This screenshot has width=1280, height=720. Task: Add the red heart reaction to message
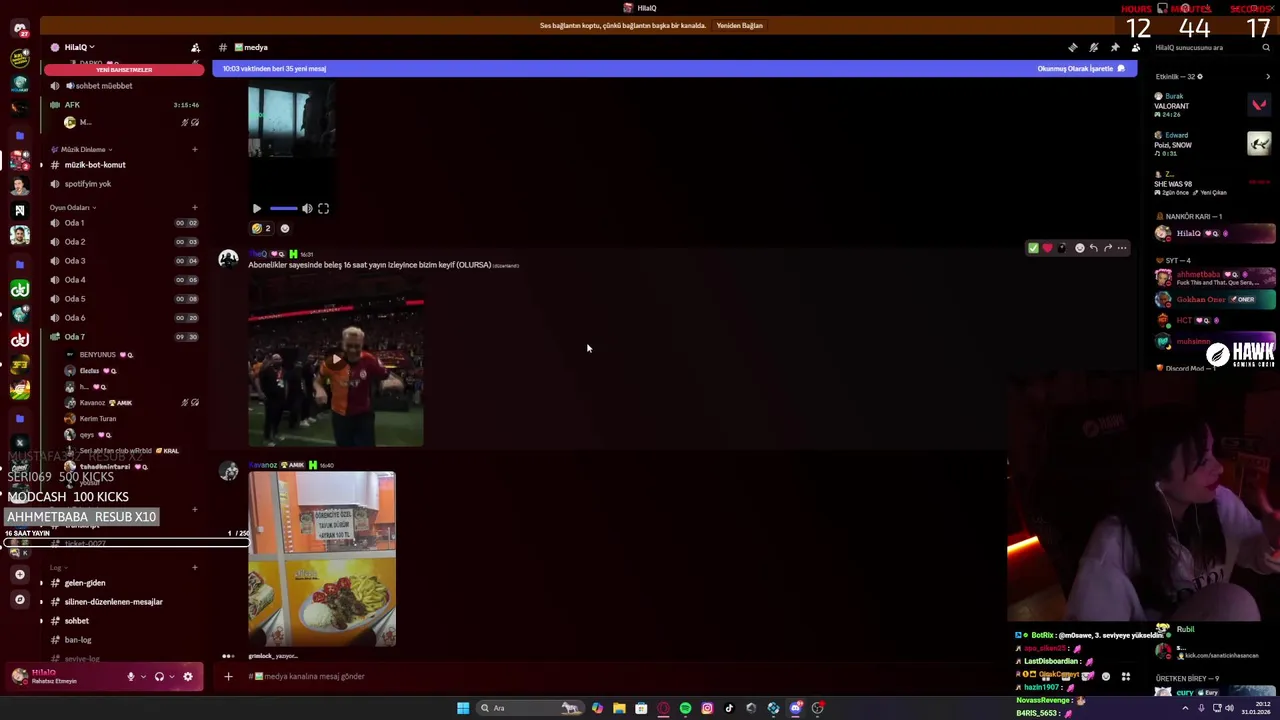[1047, 248]
